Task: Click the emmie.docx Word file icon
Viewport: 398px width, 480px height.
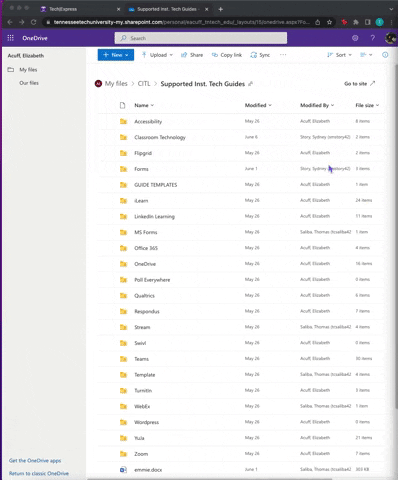Action: [x=123, y=470]
